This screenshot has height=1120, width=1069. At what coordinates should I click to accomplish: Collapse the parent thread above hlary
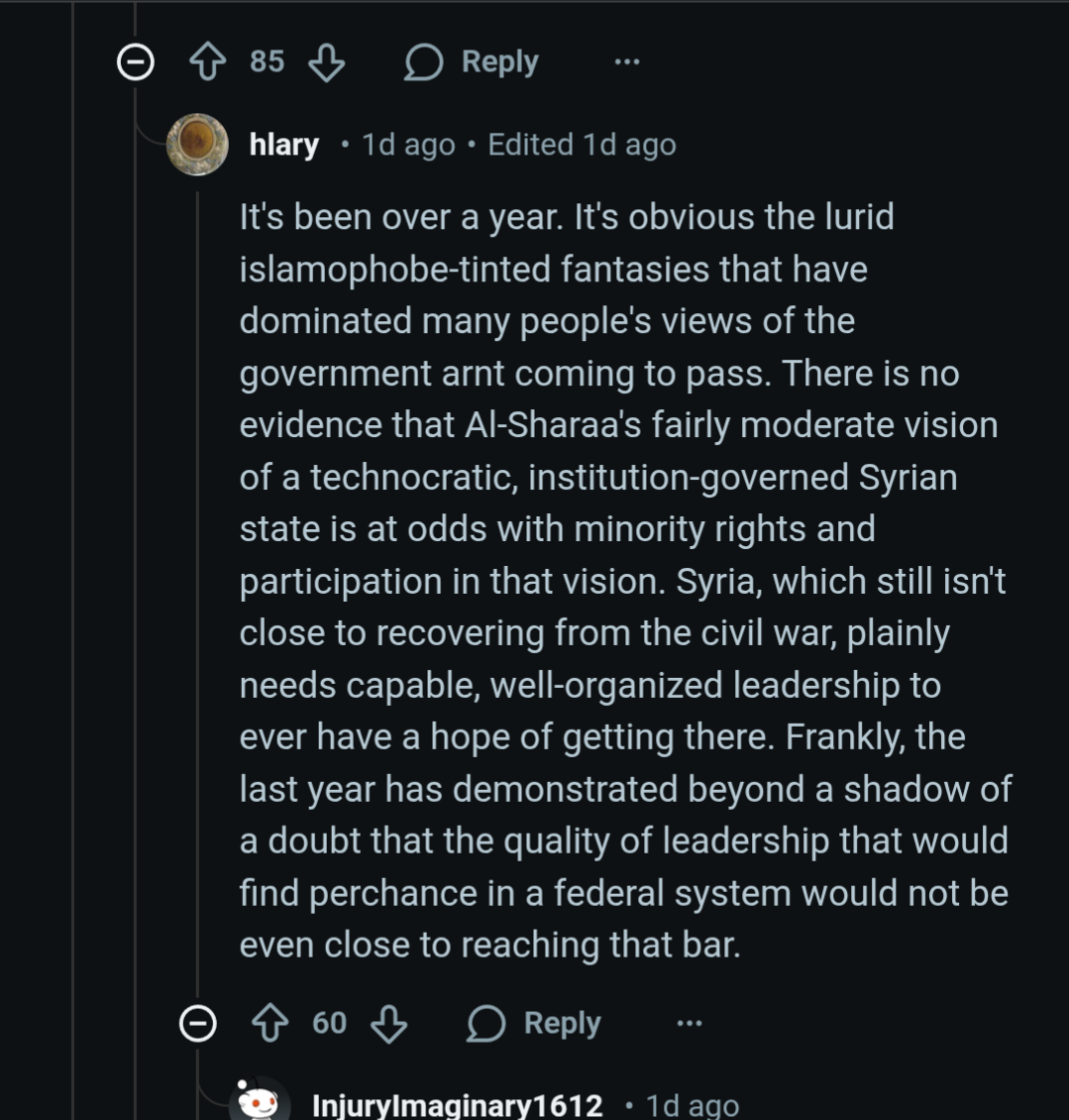click(x=136, y=62)
